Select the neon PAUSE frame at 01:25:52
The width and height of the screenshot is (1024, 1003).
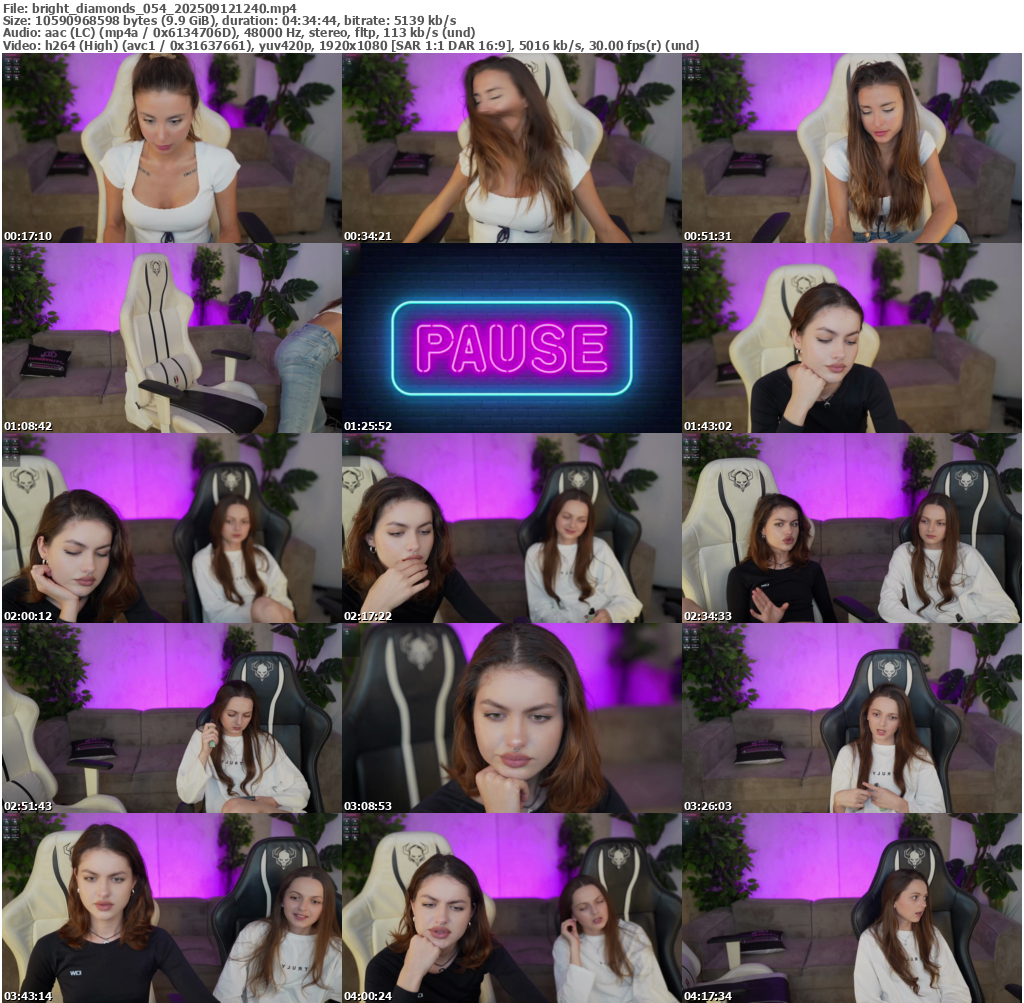click(x=512, y=338)
